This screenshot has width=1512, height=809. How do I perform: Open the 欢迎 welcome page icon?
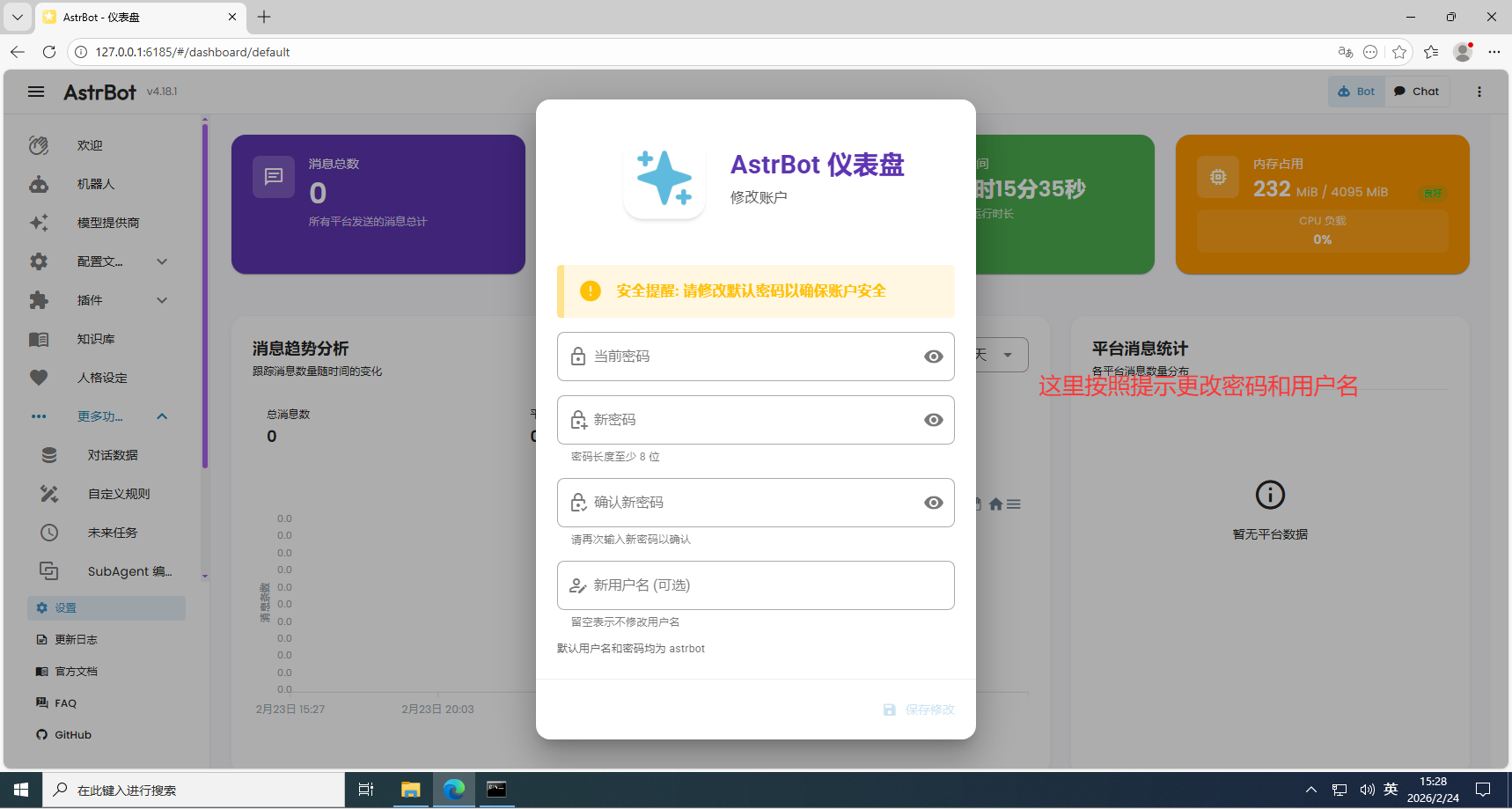39,145
